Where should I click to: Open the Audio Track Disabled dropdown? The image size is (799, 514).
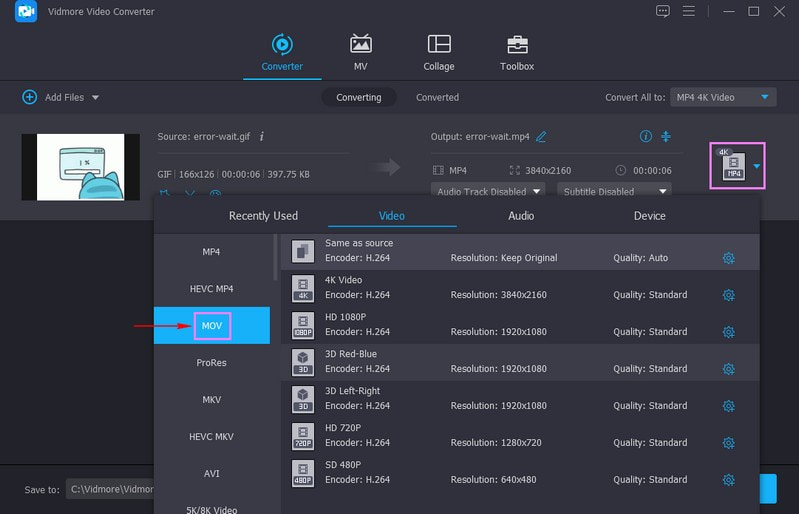click(487, 191)
